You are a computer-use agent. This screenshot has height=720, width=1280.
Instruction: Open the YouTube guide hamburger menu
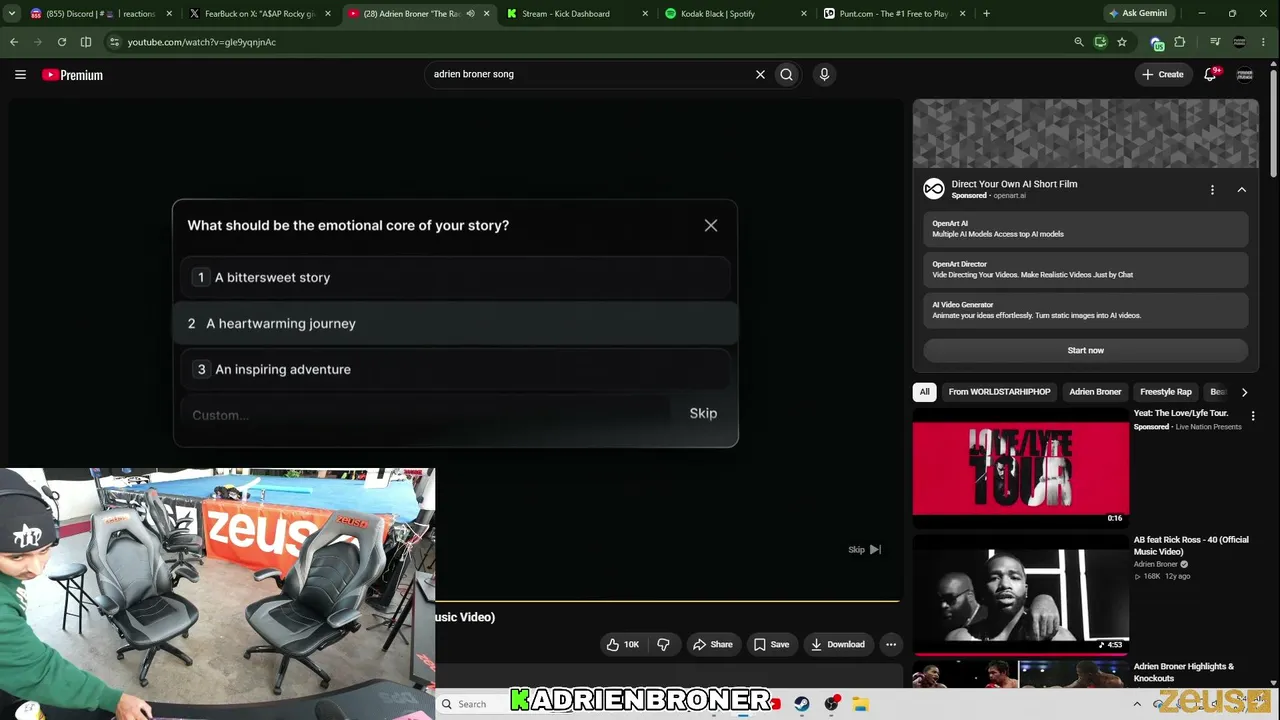20,75
